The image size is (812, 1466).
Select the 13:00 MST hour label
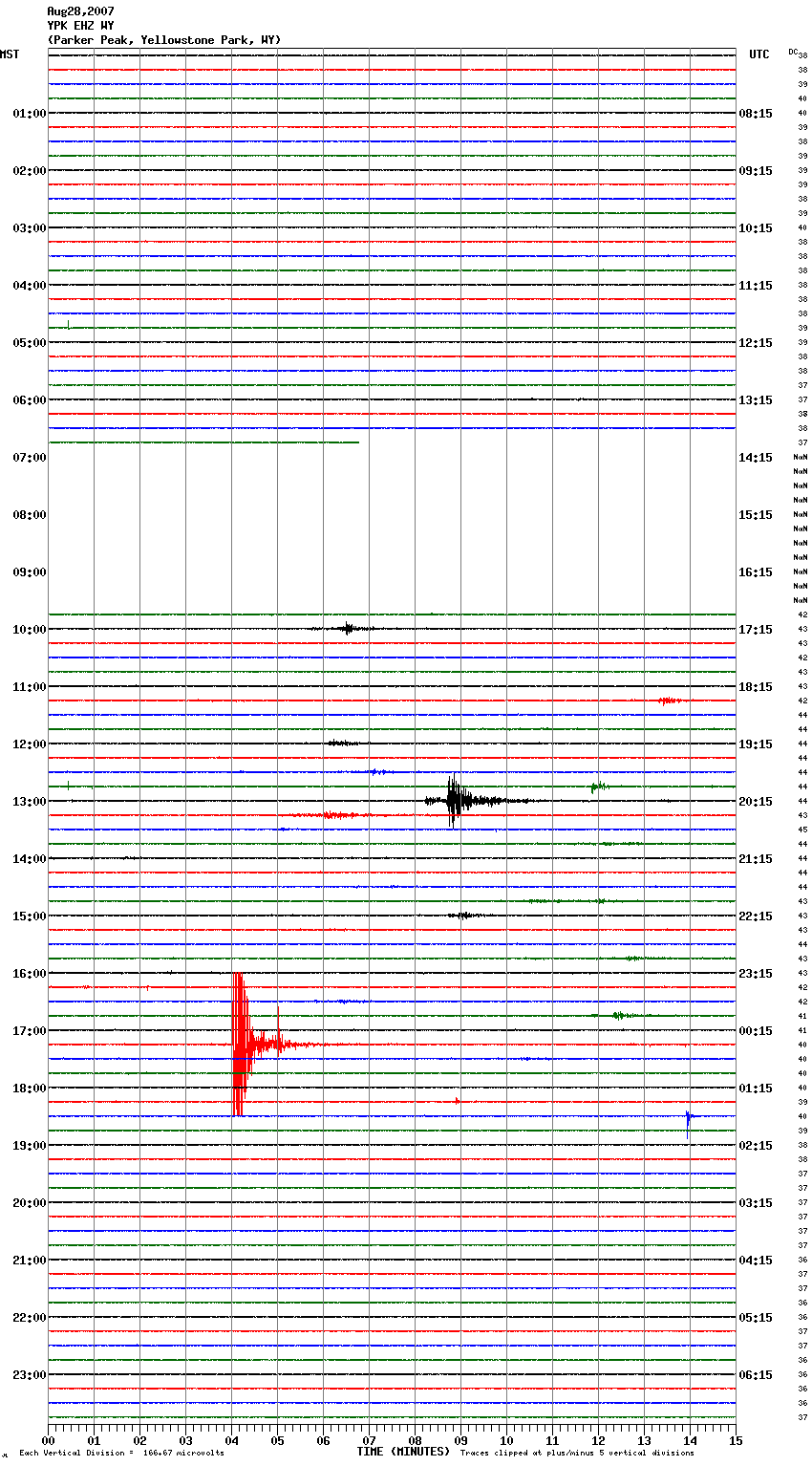click(x=29, y=802)
